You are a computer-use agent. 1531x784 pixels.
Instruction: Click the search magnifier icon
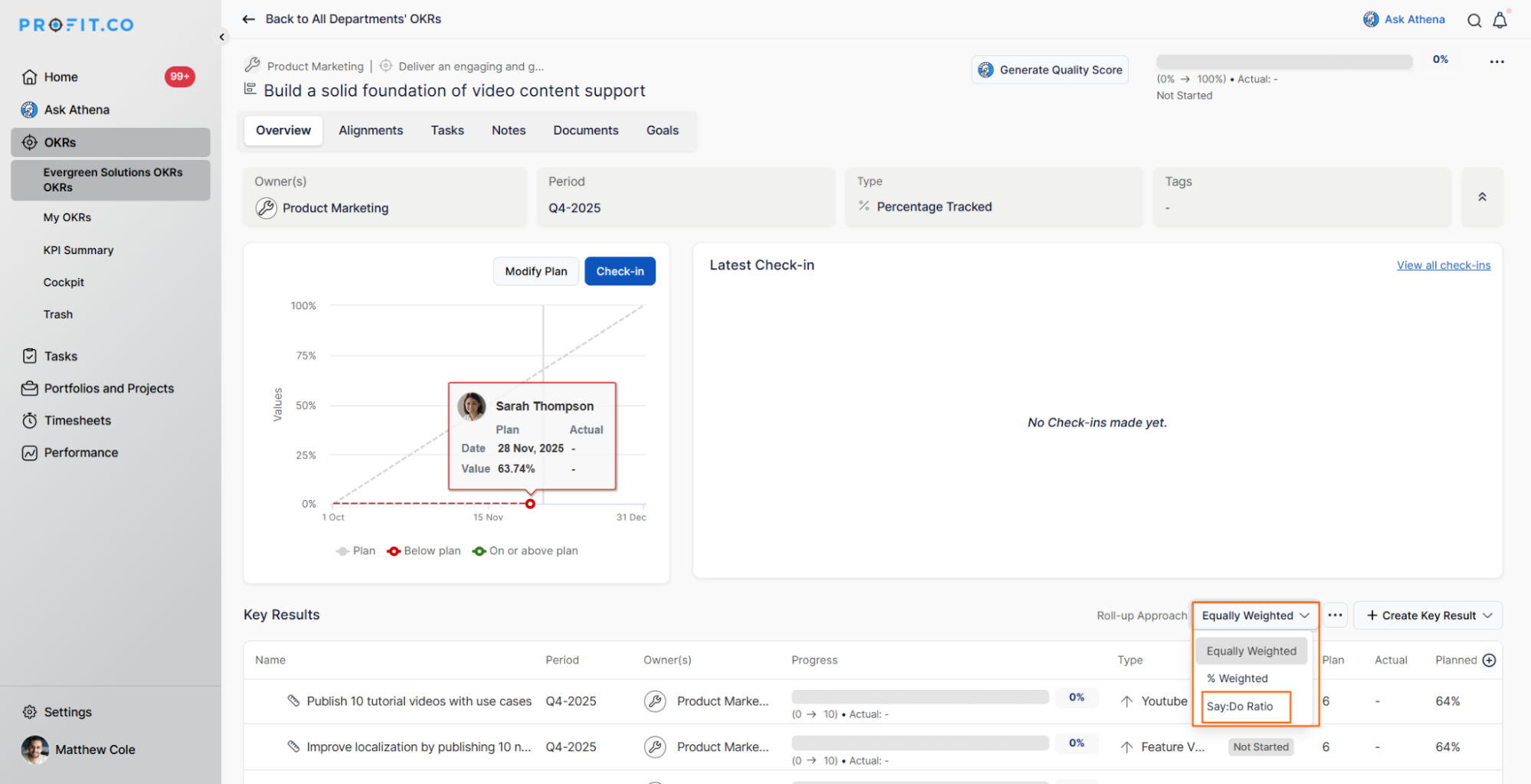pyautogui.click(x=1474, y=21)
